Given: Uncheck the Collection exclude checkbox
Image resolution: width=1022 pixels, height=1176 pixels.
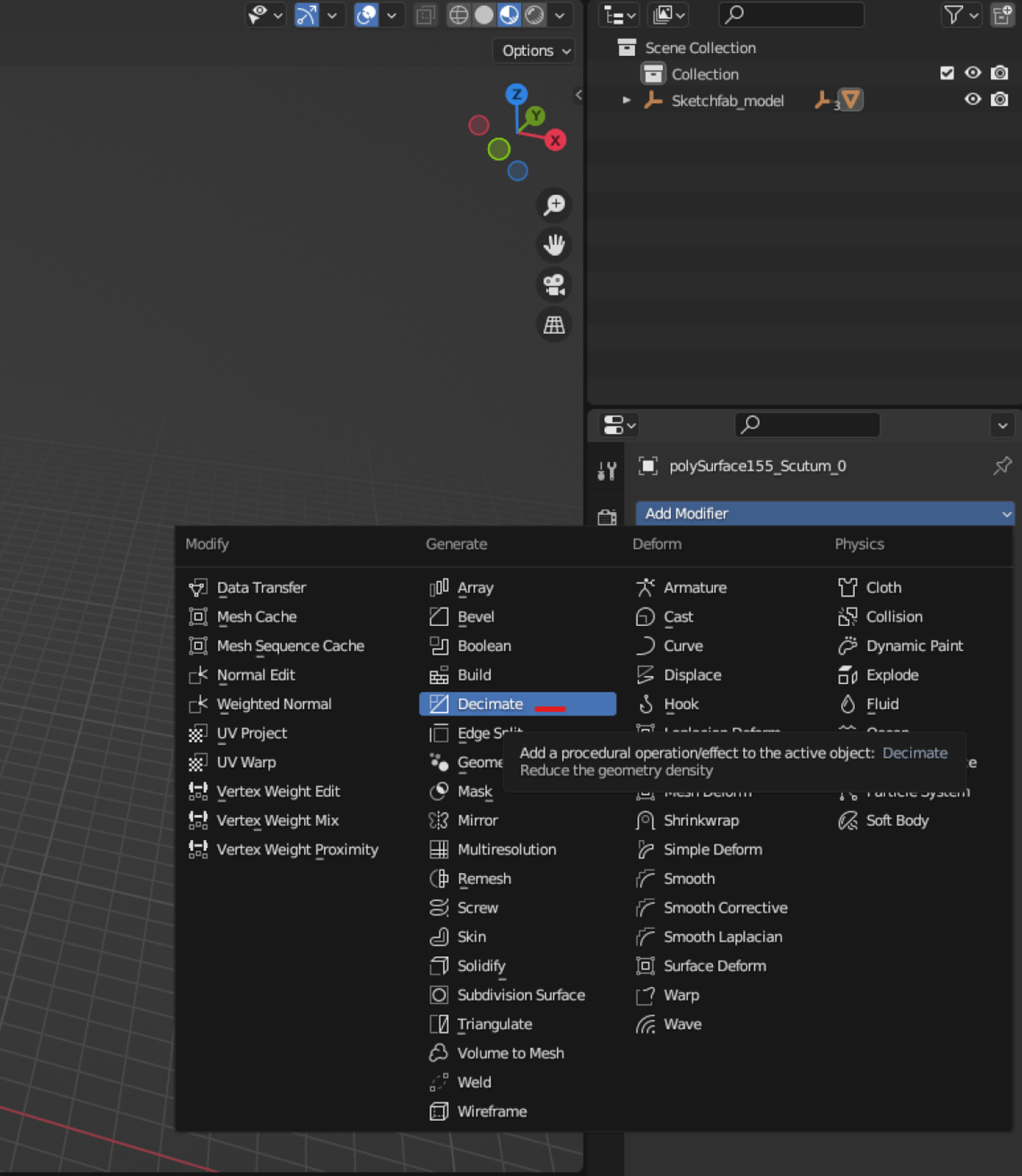Looking at the screenshot, I should [x=947, y=73].
